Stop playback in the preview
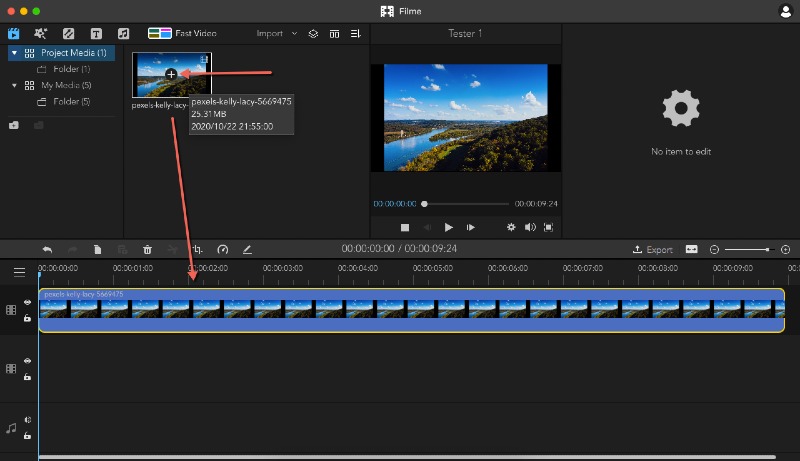 pyautogui.click(x=405, y=227)
